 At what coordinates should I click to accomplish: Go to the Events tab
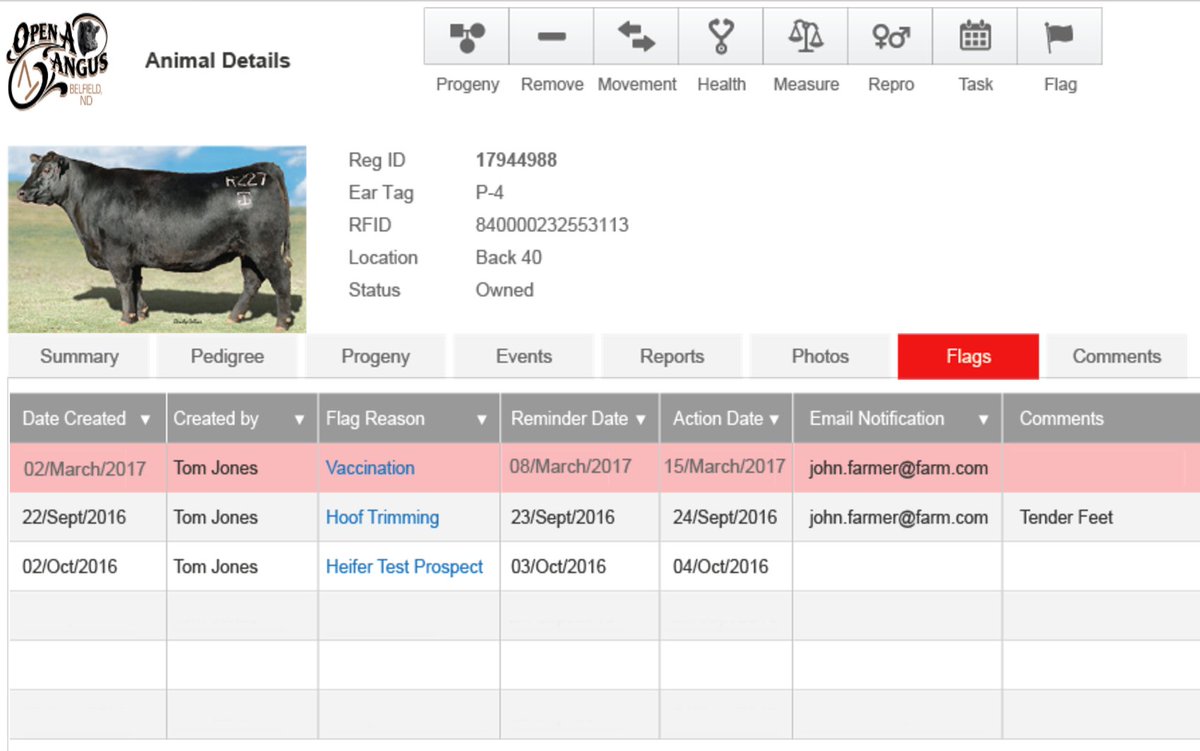(523, 357)
